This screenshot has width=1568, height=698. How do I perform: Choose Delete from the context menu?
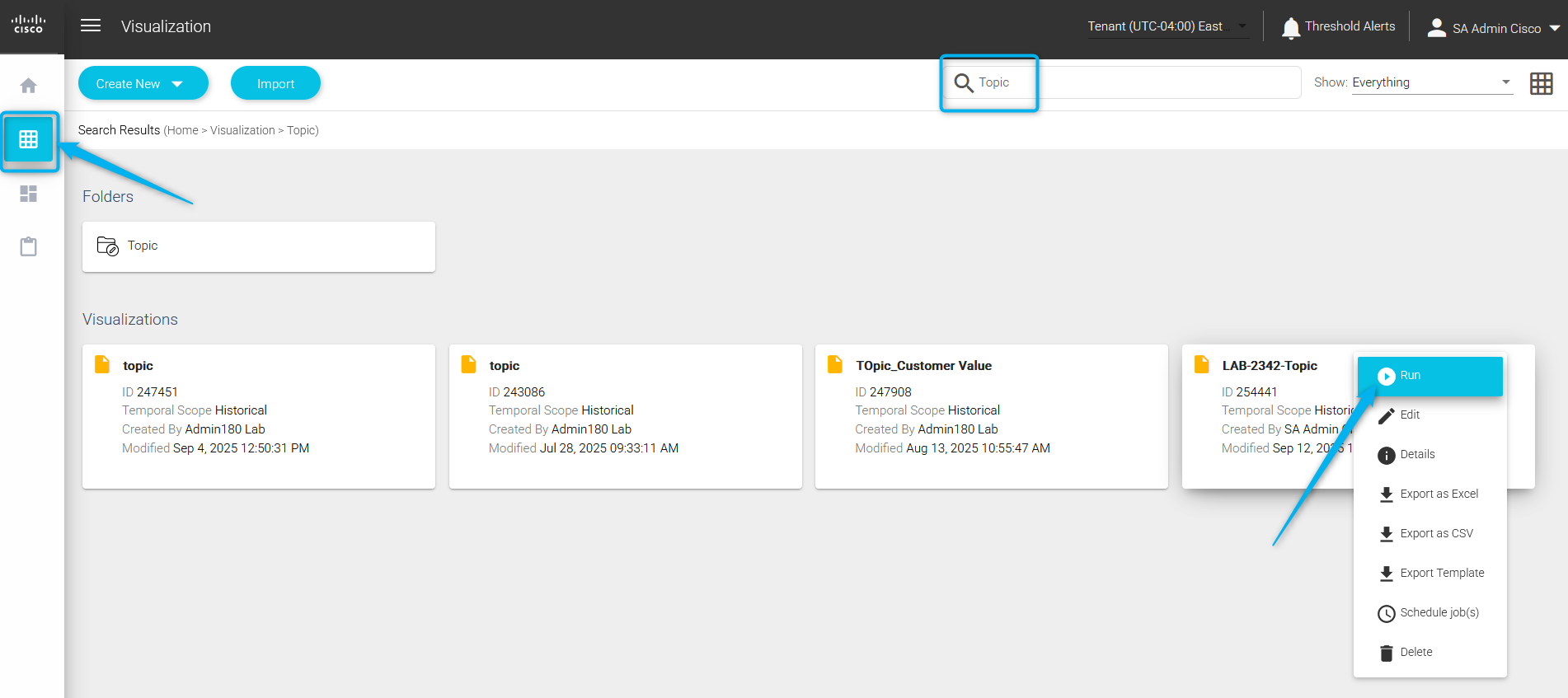tap(1415, 652)
